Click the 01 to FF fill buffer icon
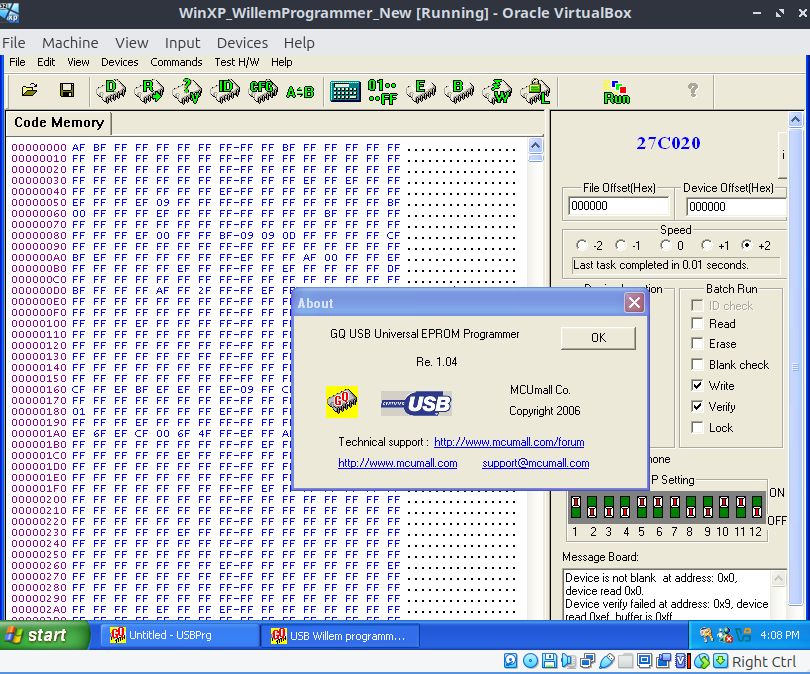The height and width of the screenshot is (674, 810). (x=383, y=91)
